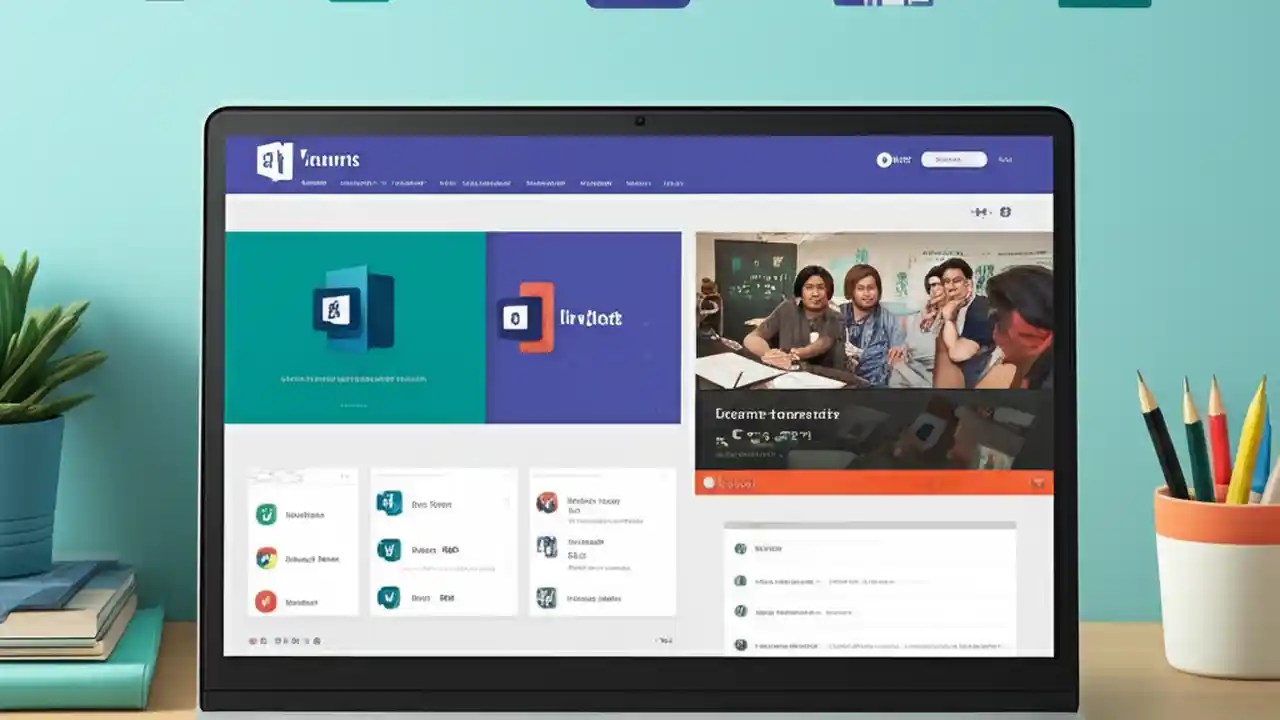The image size is (1280, 720).
Task: Click the multicolored browser icon in the left card
Action: click(265, 558)
